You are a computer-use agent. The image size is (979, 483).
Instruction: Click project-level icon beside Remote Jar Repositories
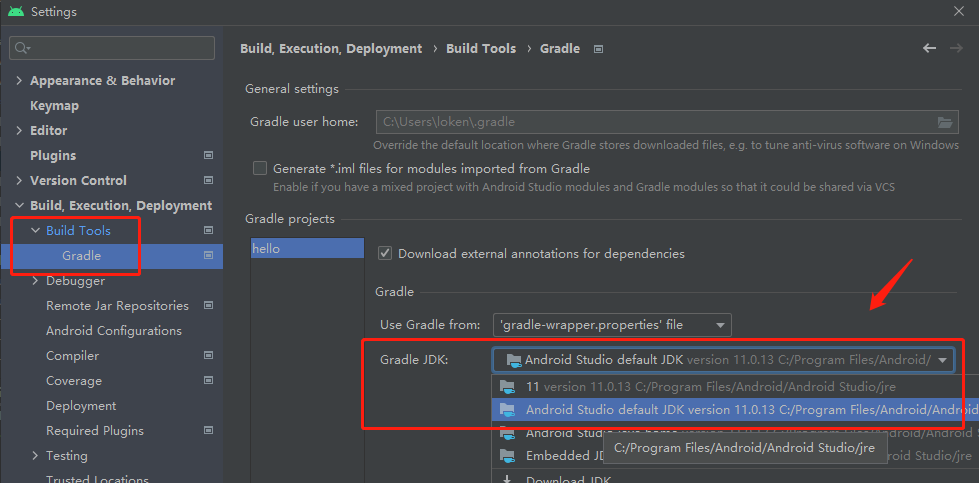208,305
